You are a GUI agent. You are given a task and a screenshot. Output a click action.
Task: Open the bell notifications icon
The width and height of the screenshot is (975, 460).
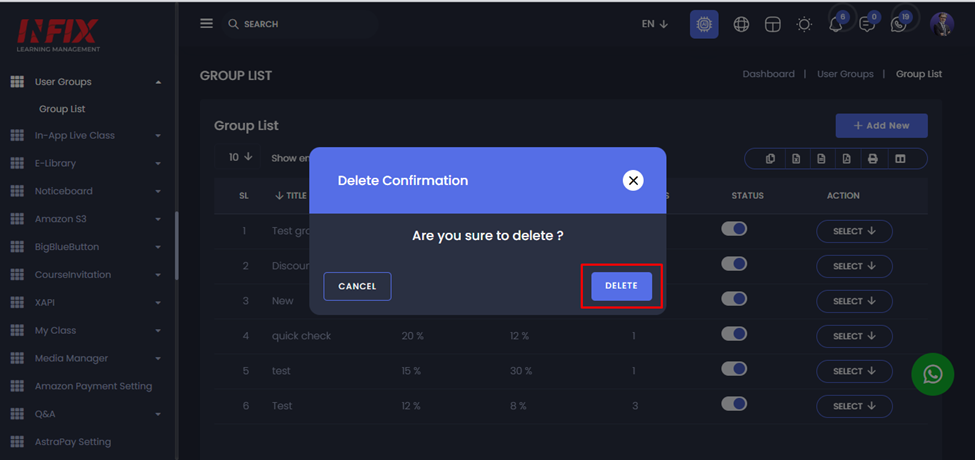coord(836,24)
